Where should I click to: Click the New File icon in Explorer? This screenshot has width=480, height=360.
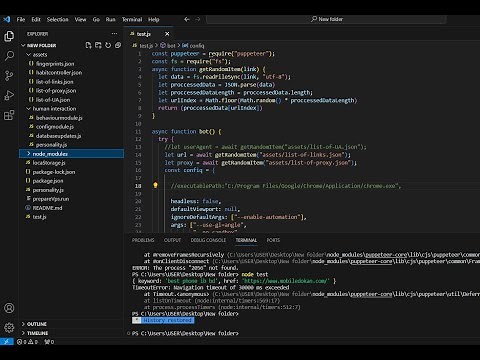click(88, 45)
